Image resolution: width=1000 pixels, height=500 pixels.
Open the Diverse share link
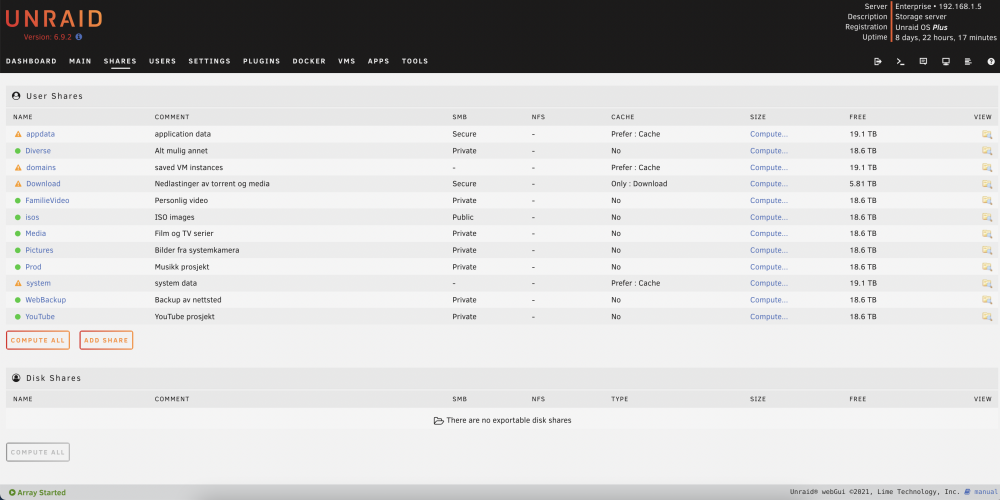[x=38, y=151]
